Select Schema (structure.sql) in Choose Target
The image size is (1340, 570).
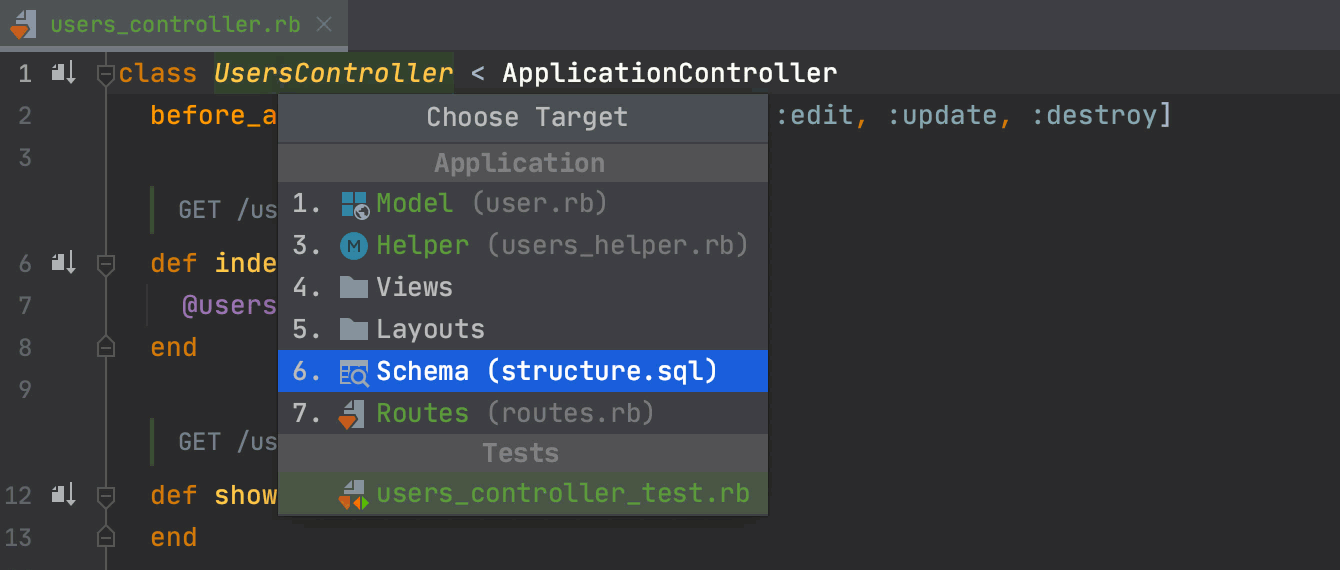click(523, 372)
